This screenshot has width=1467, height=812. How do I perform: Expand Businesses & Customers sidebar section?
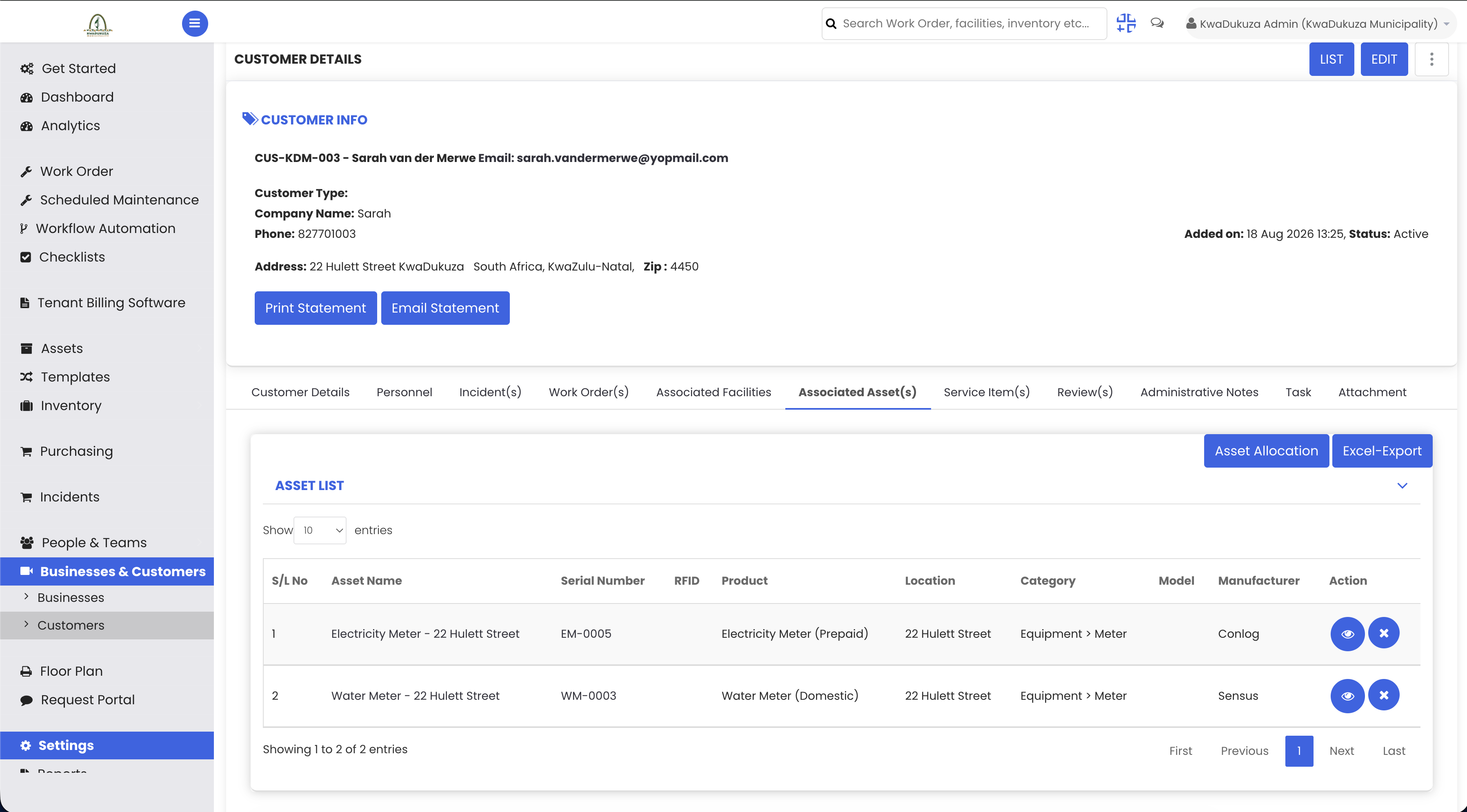[107, 571]
